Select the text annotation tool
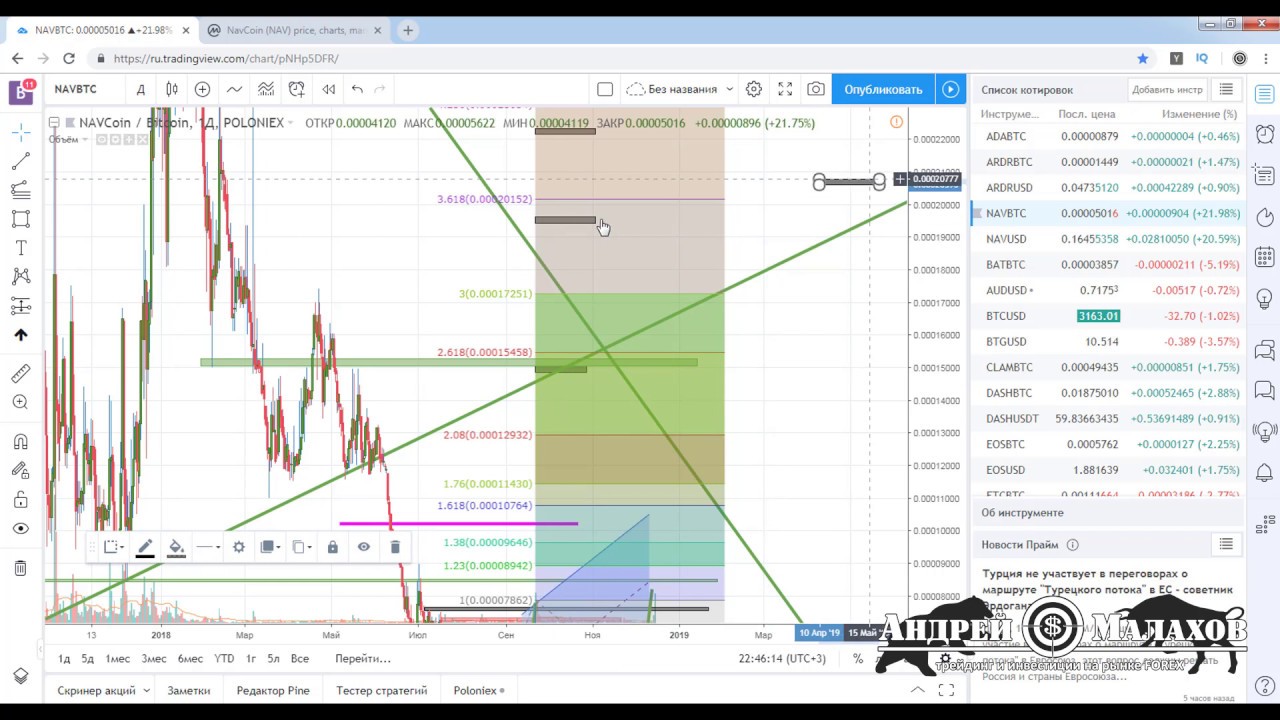Image resolution: width=1280 pixels, height=720 pixels. coord(21,248)
